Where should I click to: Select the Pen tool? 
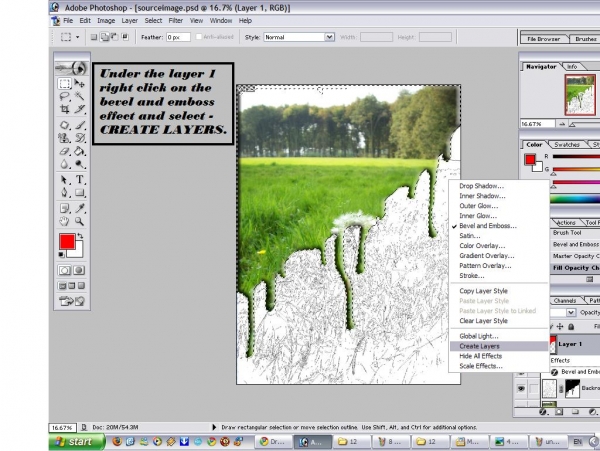(64, 192)
